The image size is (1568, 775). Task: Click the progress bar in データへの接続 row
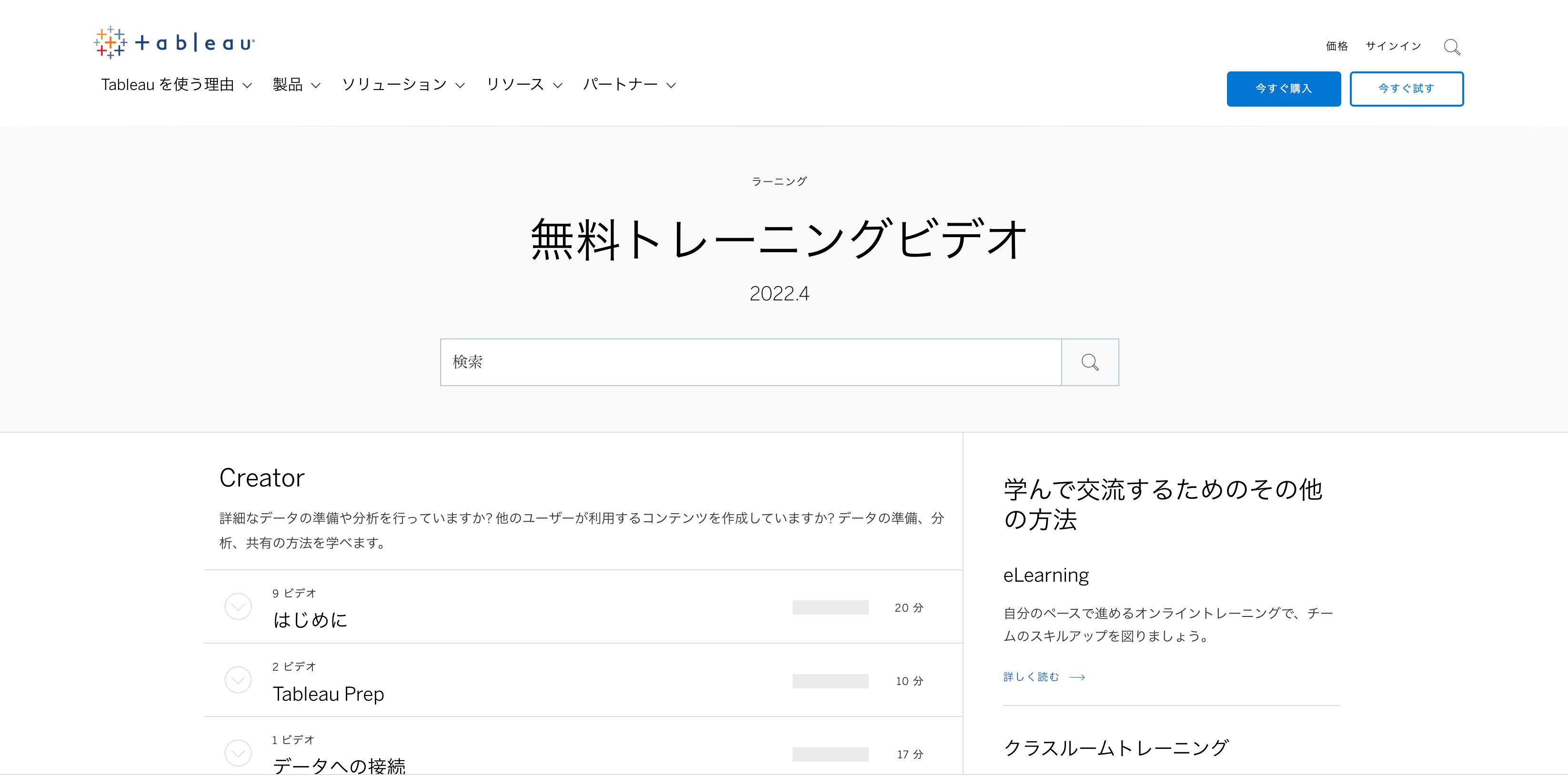point(830,755)
